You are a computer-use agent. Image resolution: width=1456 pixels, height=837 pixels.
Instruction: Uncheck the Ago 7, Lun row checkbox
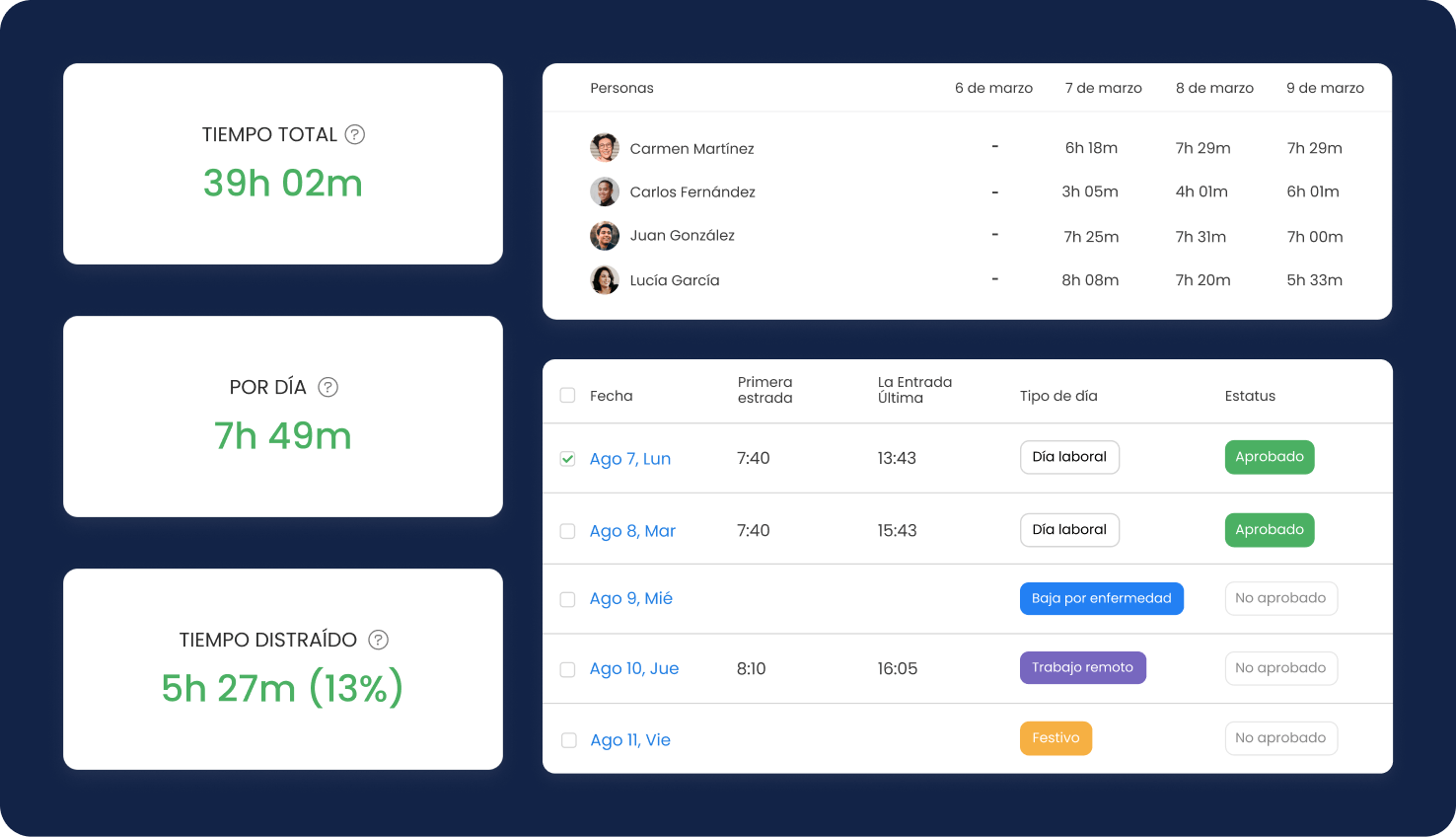click(567, 459)
